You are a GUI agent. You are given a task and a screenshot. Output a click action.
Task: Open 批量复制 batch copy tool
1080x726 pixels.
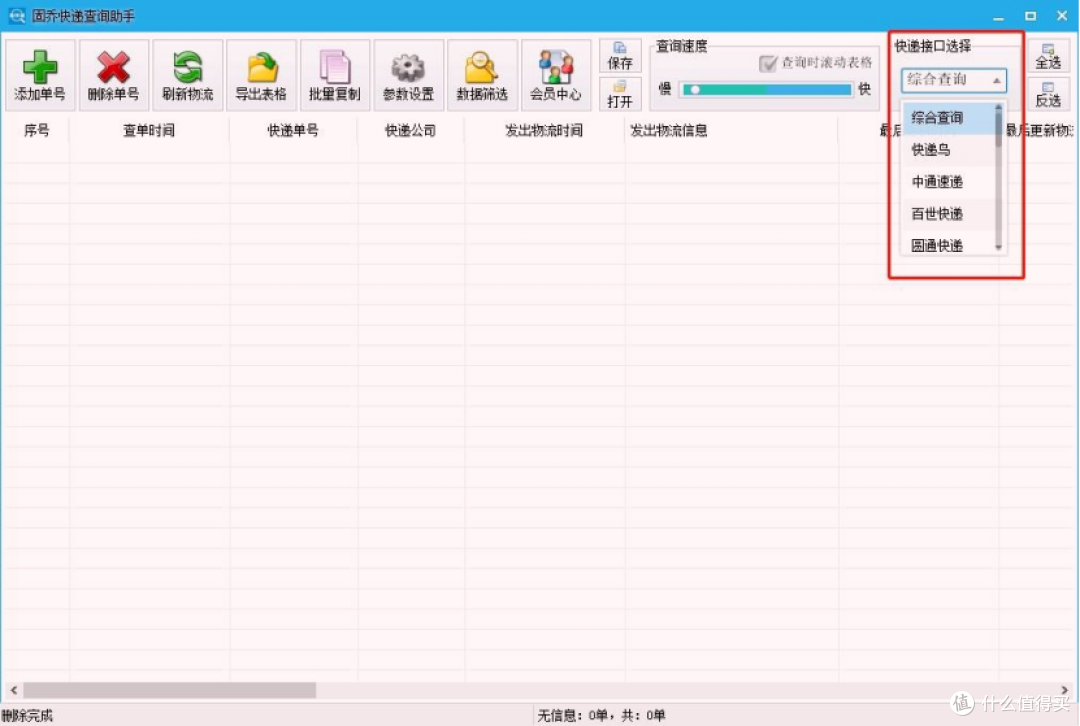(x=335, y=74)
